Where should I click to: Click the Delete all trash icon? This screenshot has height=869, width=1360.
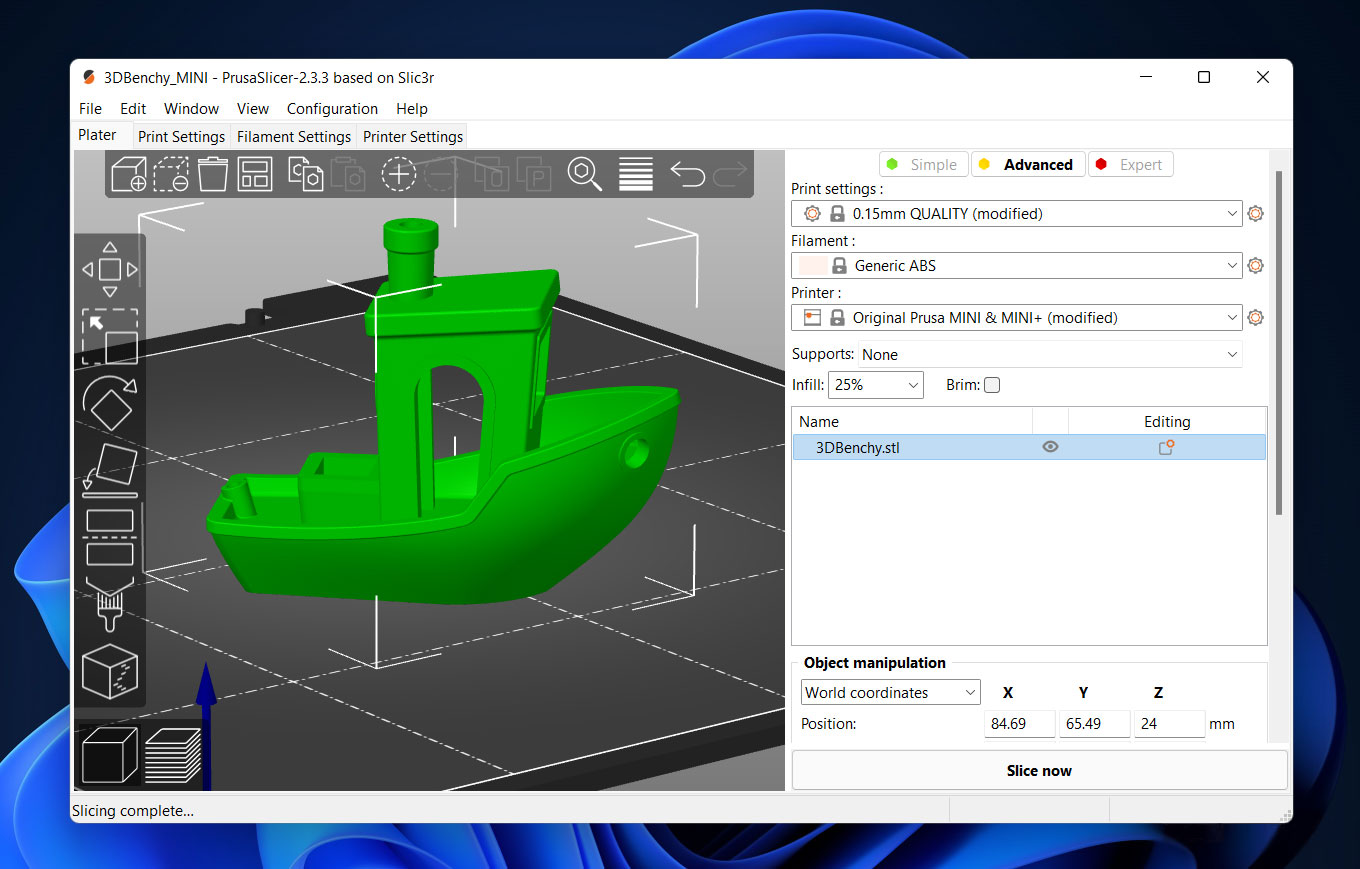[213, 174]
